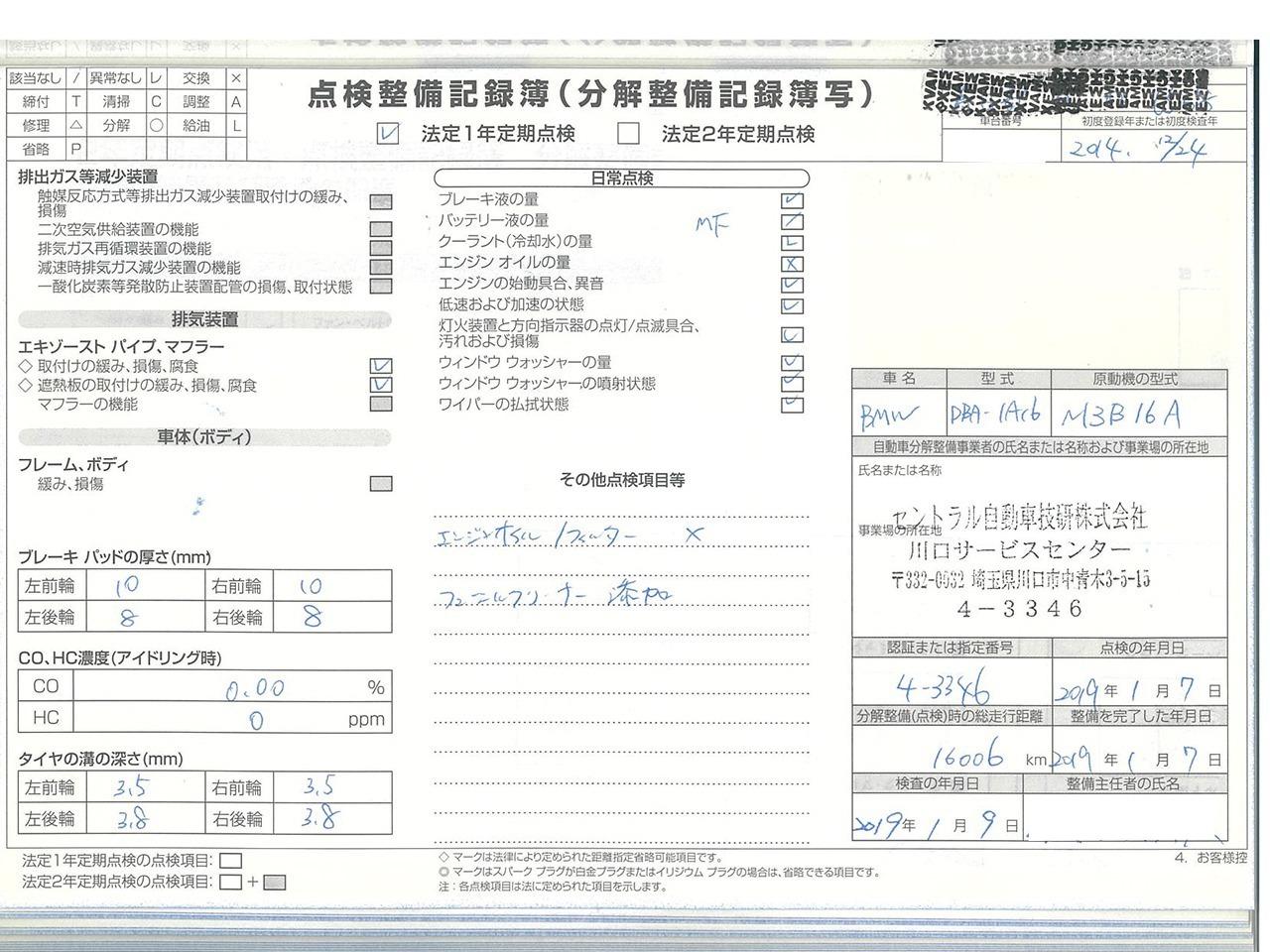This screenshot has width=1270, height=952.
Task: Click the brake pad 左後輪 value 8
Action: (127, 618)
